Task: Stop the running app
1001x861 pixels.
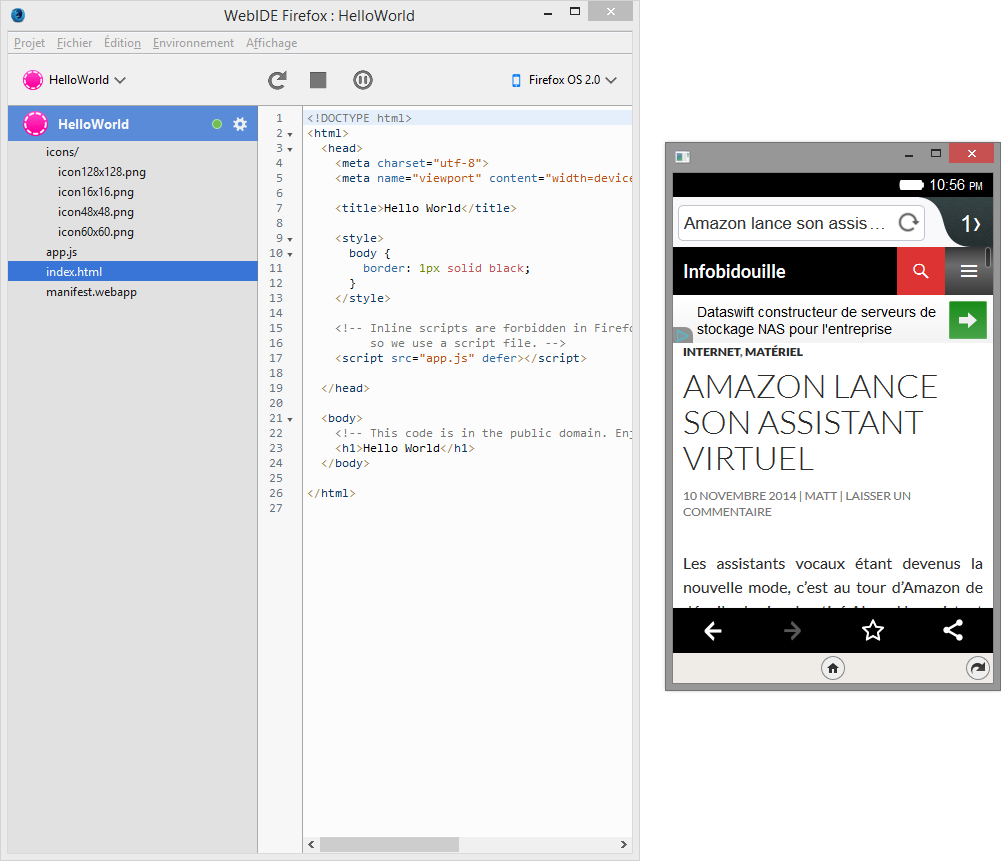Action: click(318, 80)
